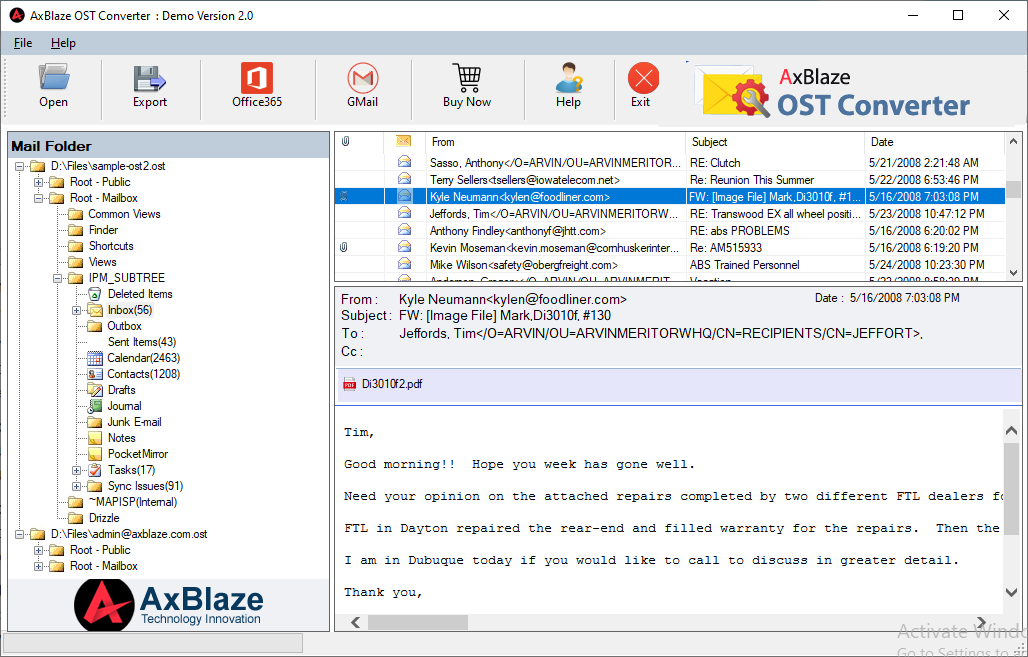Expand Root - Public under sample-ost2.ost
This screenshot has width=1028, height=657.
pyautogui.click(x=39, y=182)
